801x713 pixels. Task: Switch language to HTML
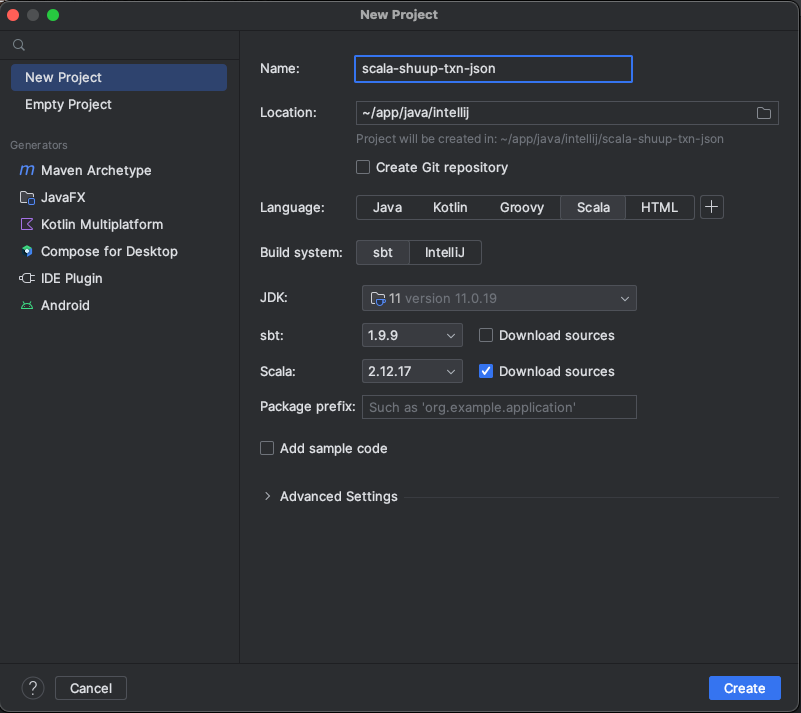(x=659, y=207)
